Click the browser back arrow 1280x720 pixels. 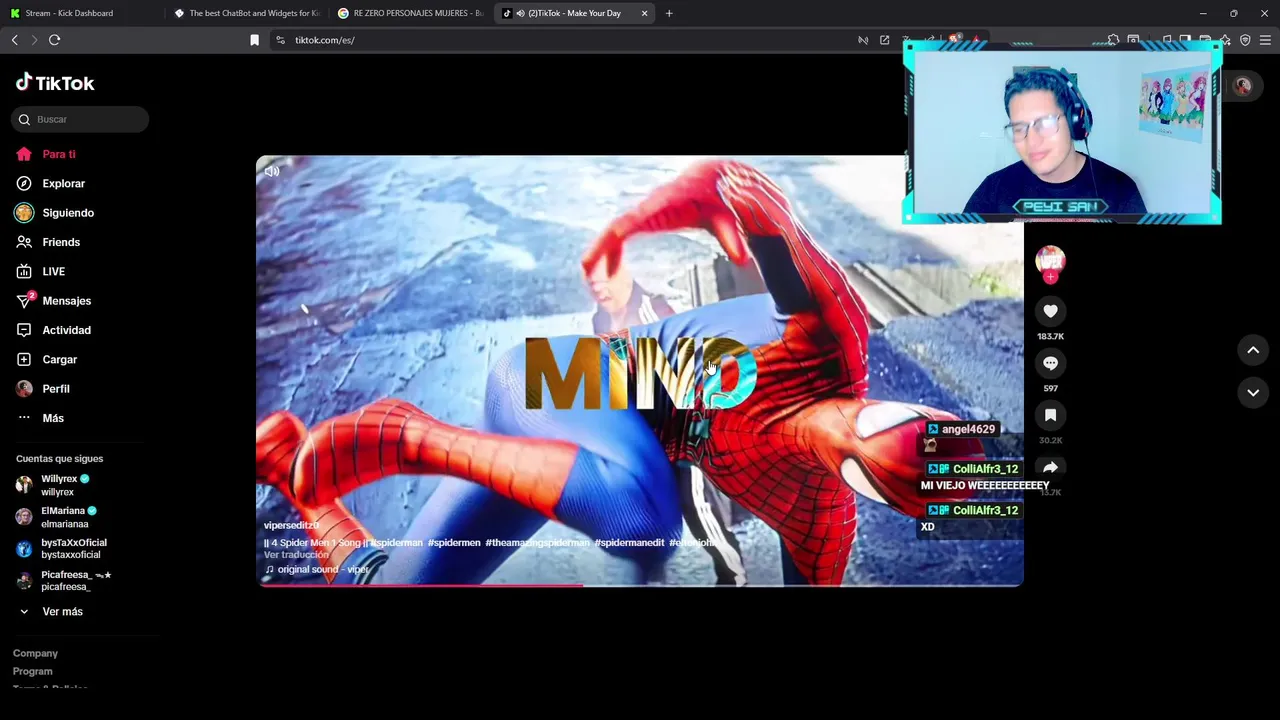[x=14, y=40]
